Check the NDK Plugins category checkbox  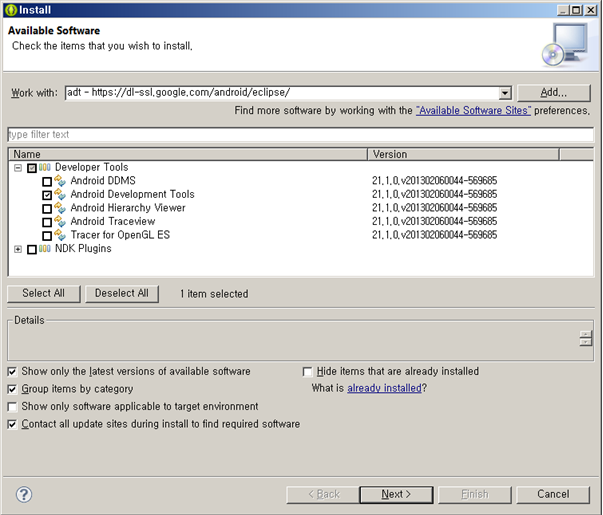pos(32,250)
